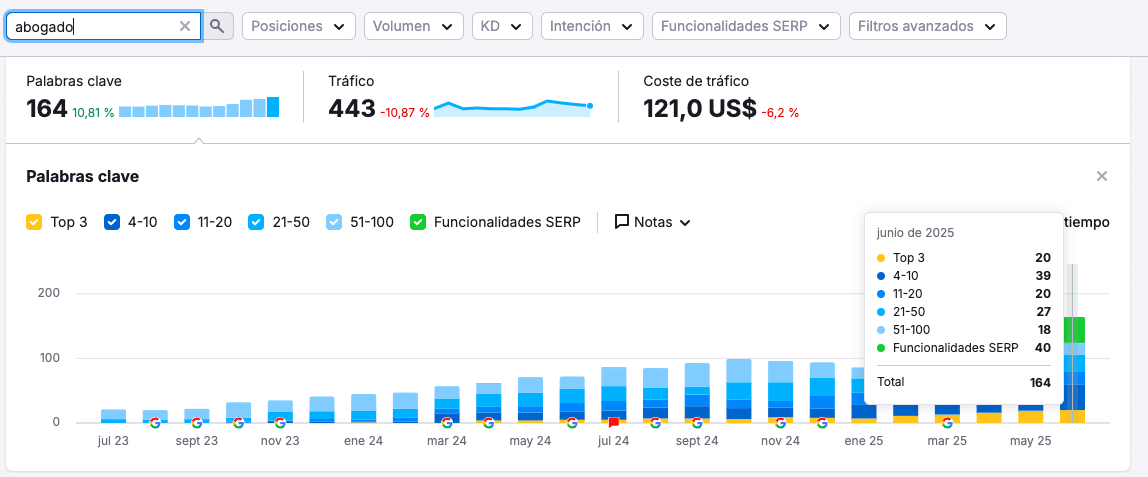The image size is (1148, 477).
Task: Click the red flag note on jul 24
Action: point(614,423)
